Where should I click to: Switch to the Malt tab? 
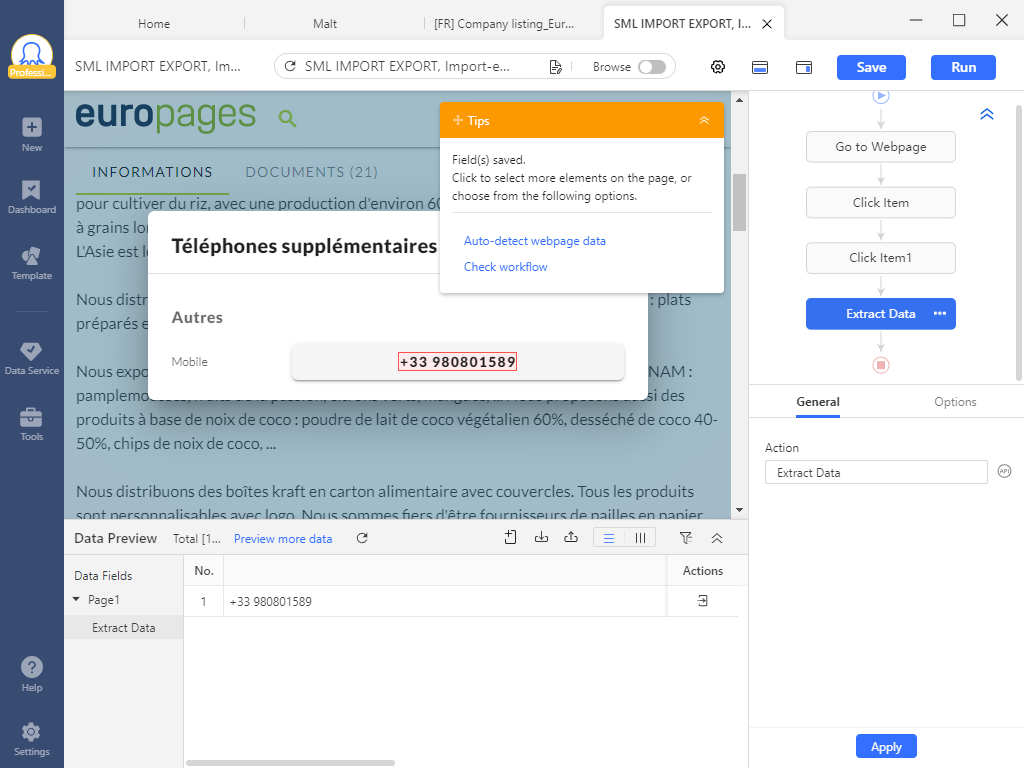pos(325,24)
